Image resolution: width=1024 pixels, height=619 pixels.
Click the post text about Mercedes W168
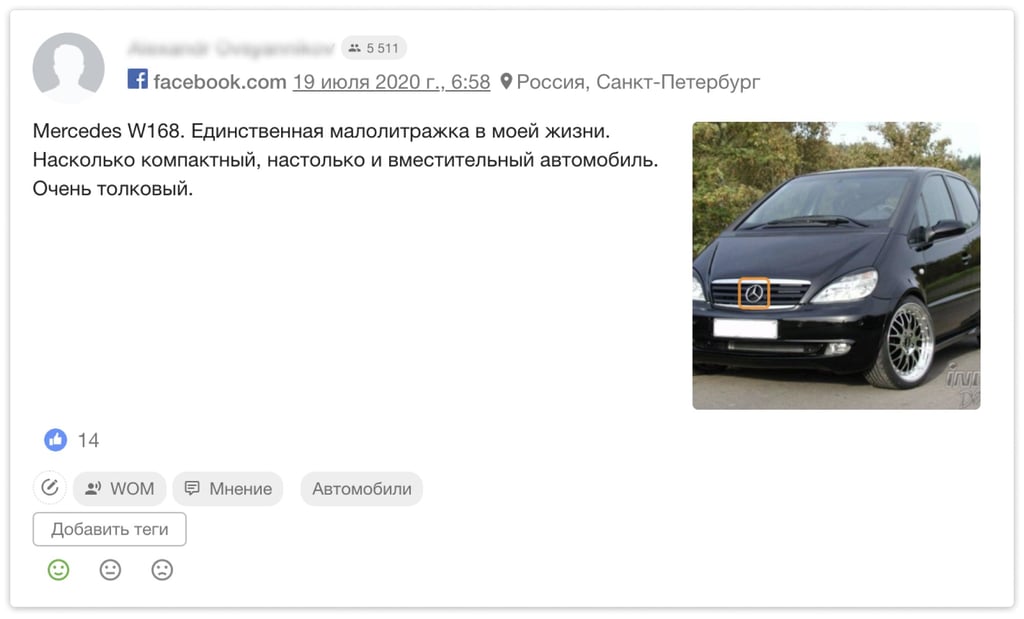(x=345, y=159)
